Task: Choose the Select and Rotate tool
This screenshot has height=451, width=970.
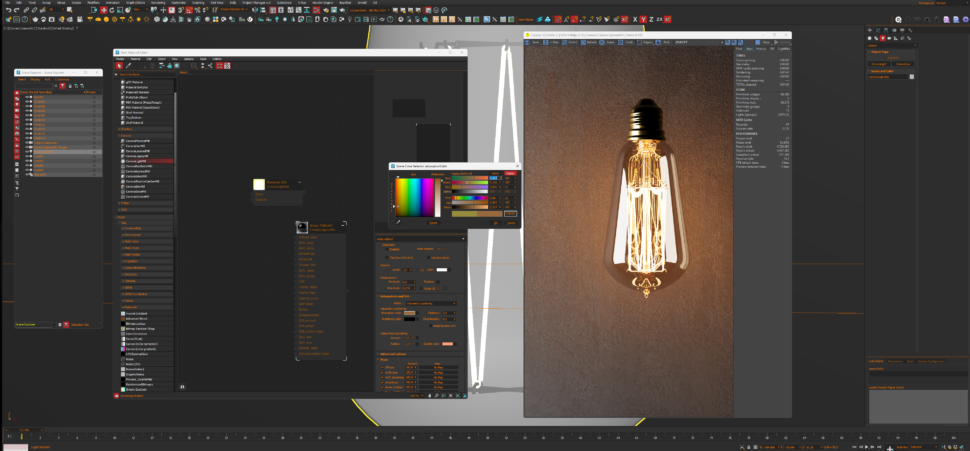Action: pos(112,10)
